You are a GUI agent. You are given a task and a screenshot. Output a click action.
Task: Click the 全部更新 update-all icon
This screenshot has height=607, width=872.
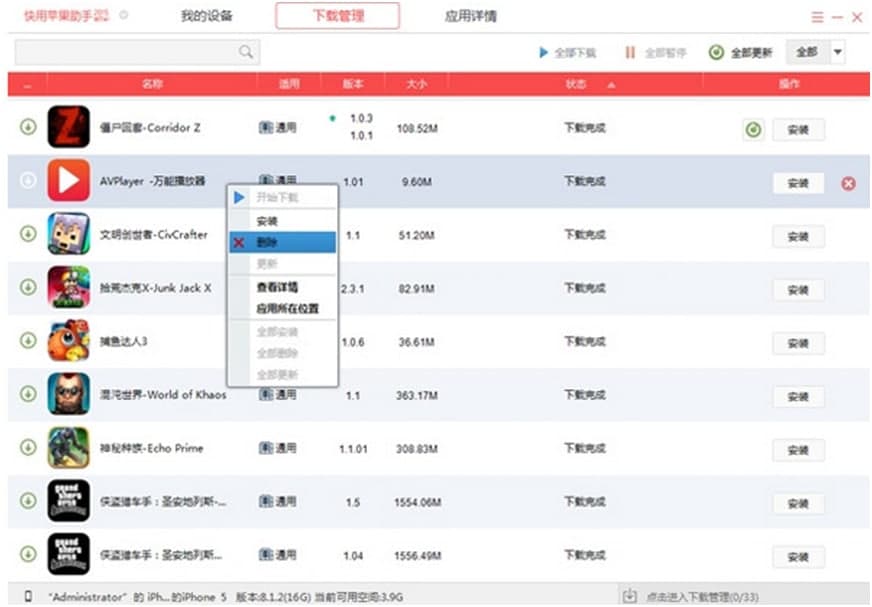(716, 53)
